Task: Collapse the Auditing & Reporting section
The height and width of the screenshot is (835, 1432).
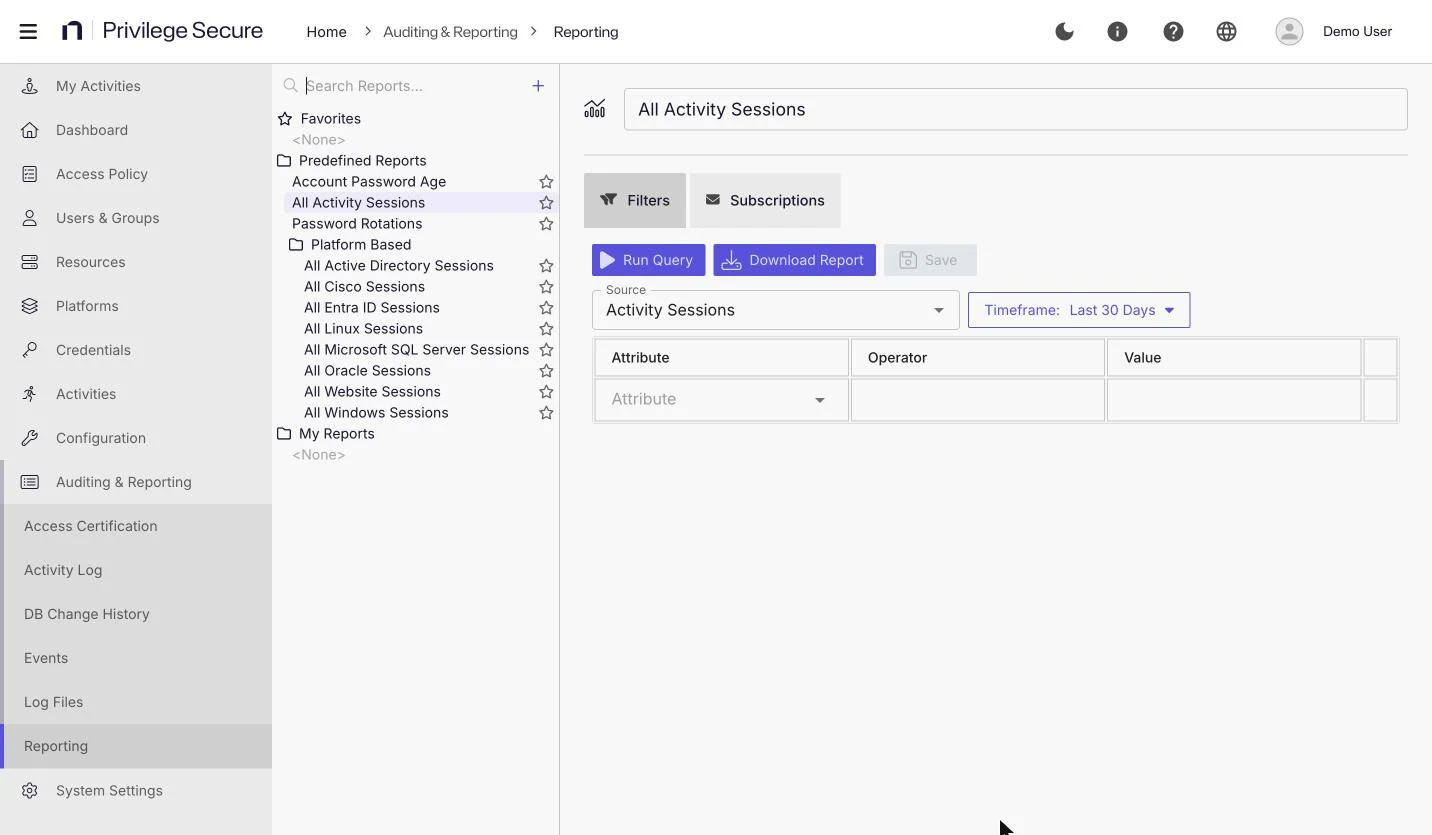Action: 136,482
